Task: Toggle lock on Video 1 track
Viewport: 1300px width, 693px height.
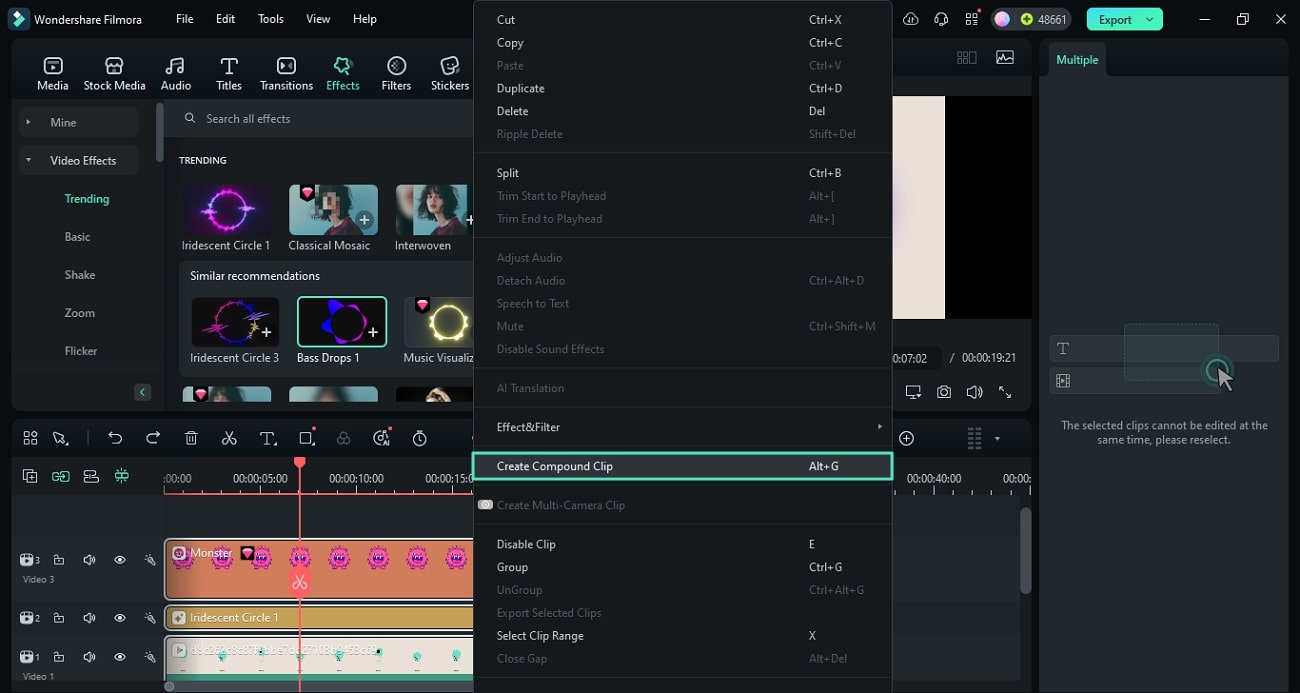Action: tap(59, 657)
